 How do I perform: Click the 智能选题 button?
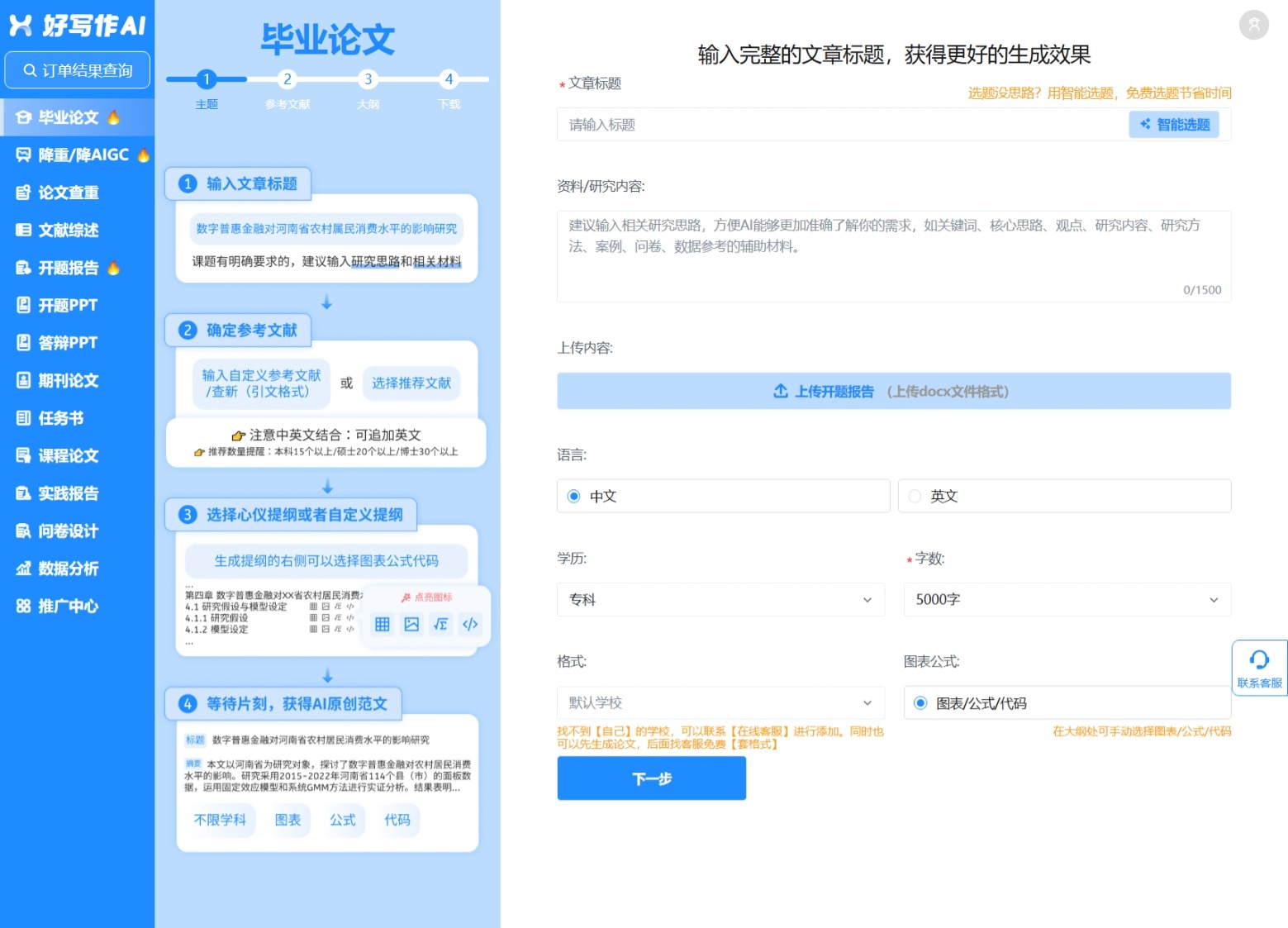[x=1174, y=125]
